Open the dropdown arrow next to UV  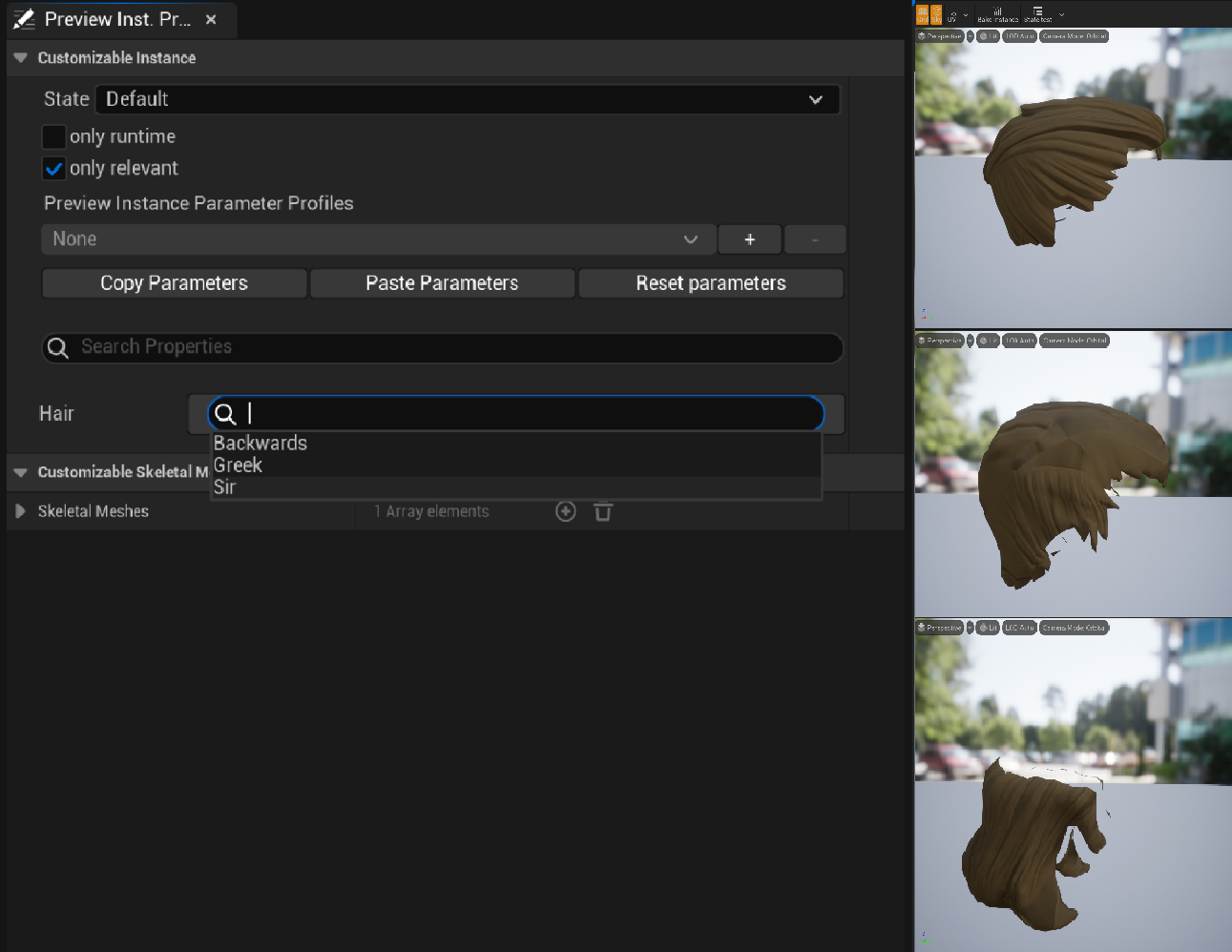click(x=966, y=14)
